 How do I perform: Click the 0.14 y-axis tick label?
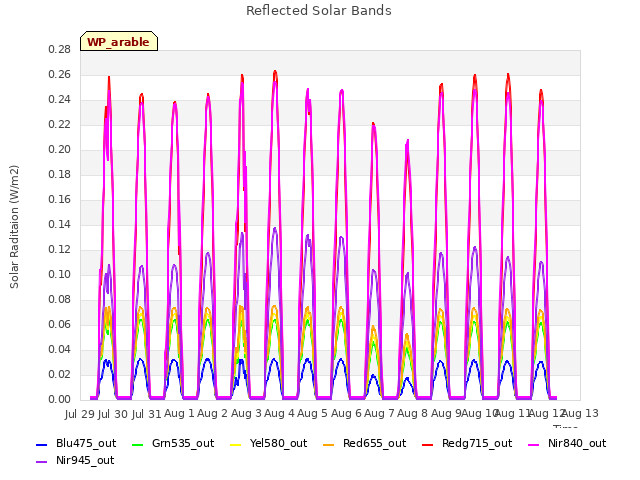[59, 224]
